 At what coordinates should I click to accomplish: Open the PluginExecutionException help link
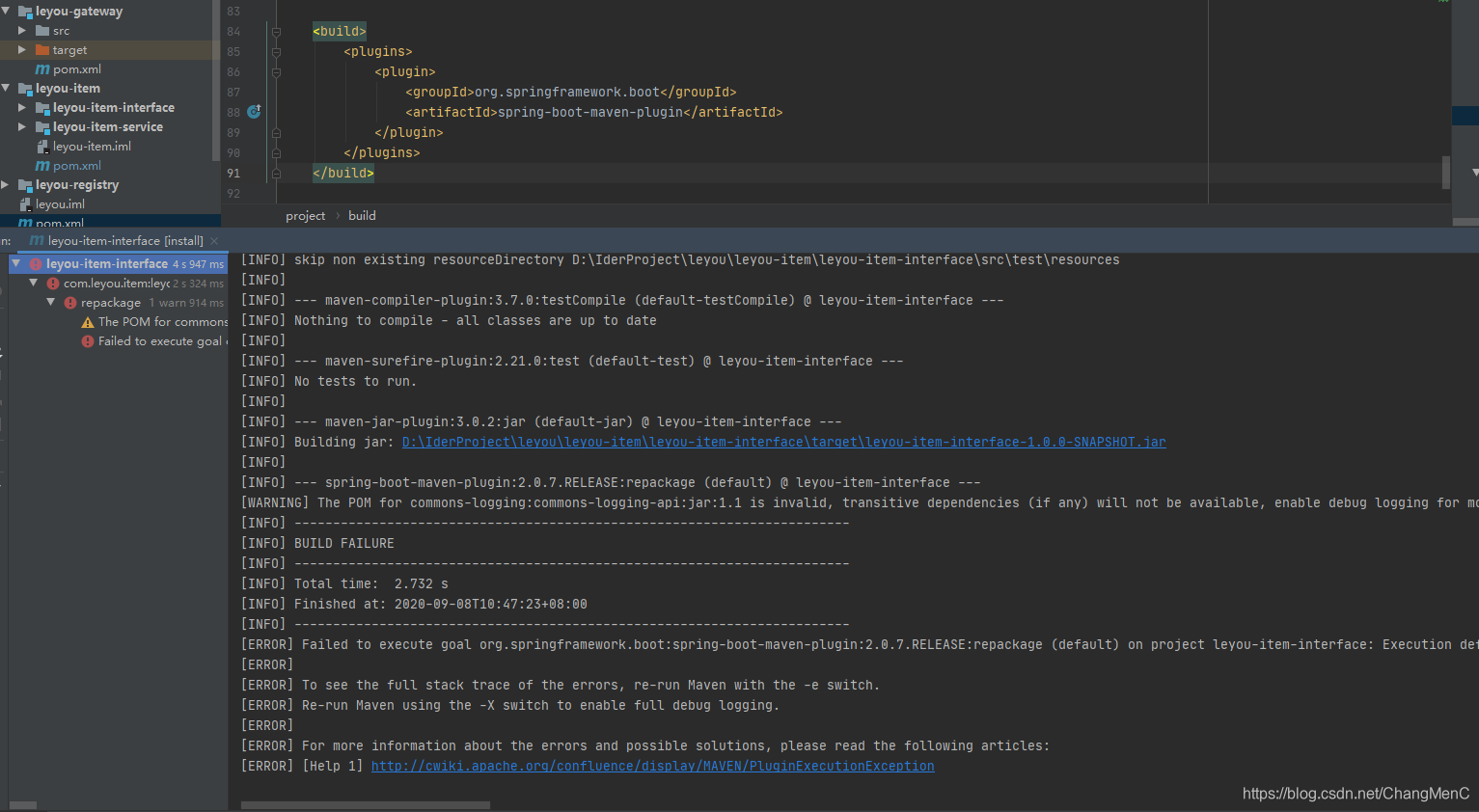652,767
